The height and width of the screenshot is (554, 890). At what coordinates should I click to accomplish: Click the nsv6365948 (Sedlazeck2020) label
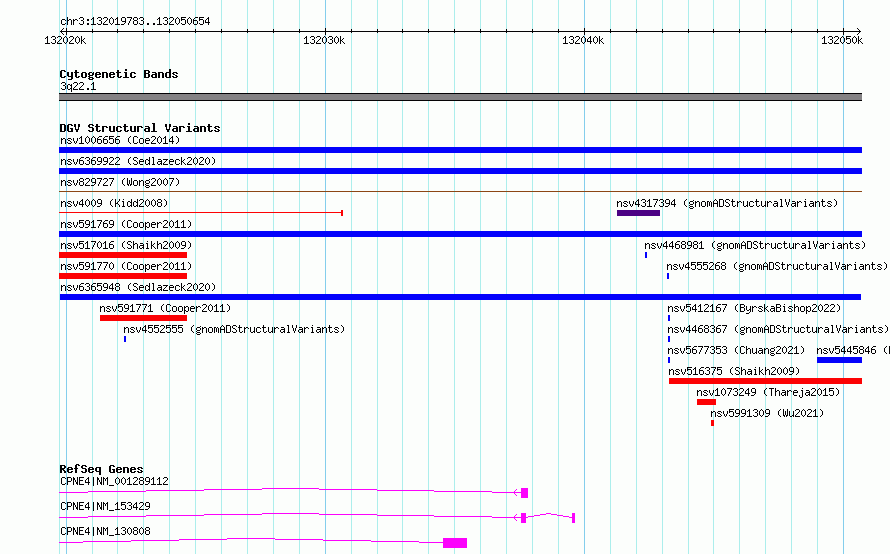click(x=138, y=287)
